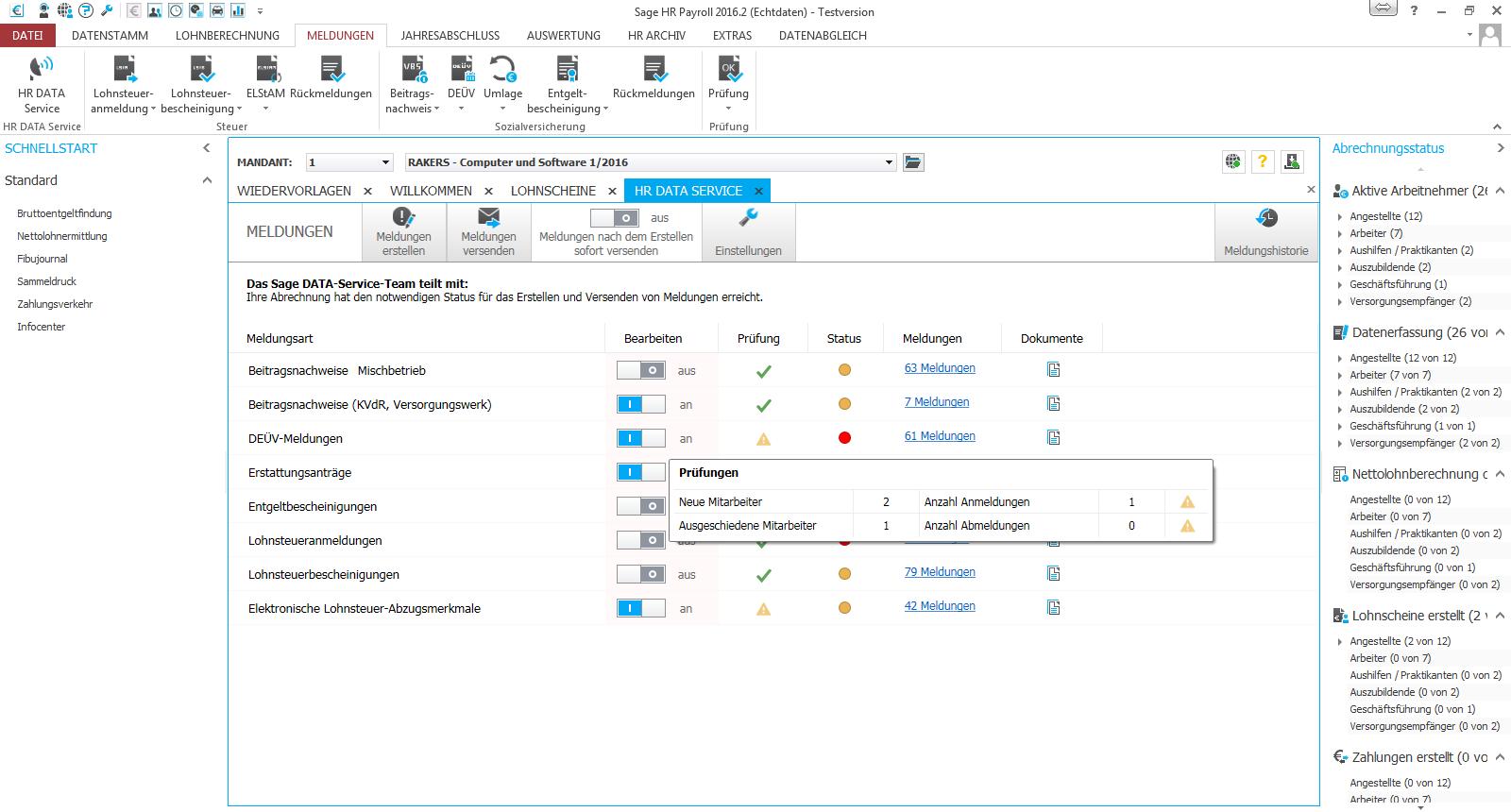Screen dimensions: 1511x812
Task: Open the Mandant number dropdown
Action: [384, 162]
